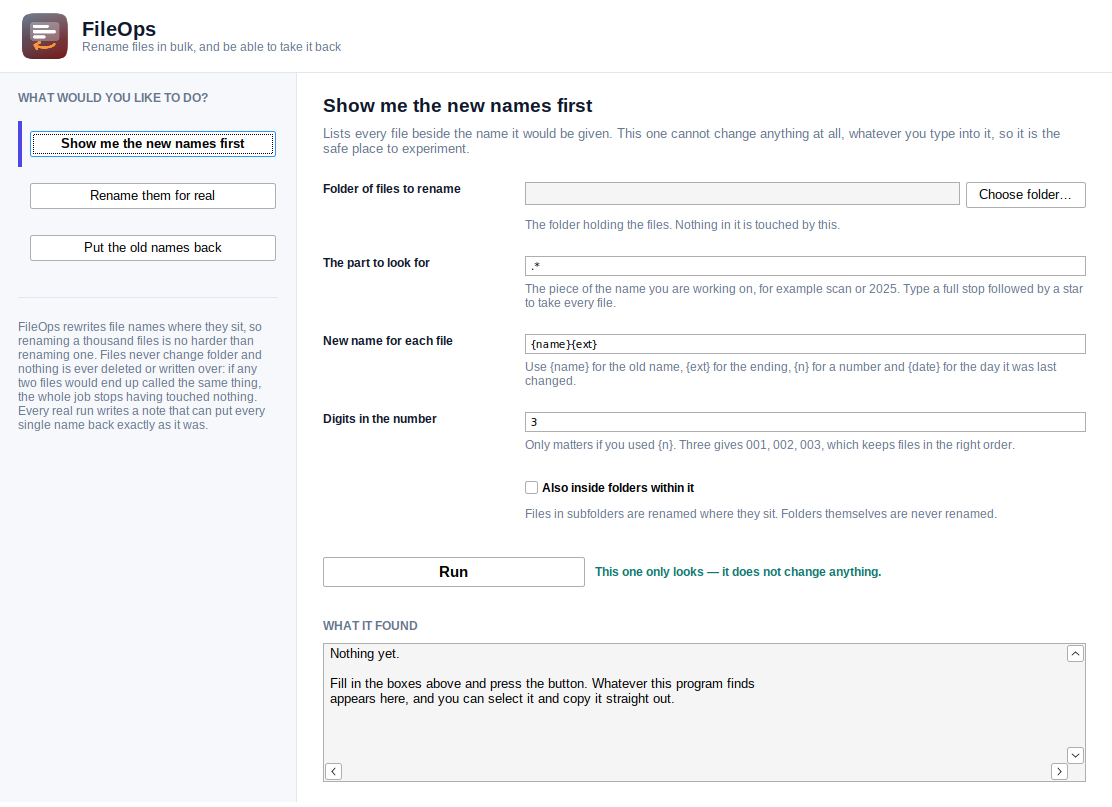The height and width of the screenshot is (807, 1112).
Task: Click the FileOps app logo icon
Action: [45, 36]
